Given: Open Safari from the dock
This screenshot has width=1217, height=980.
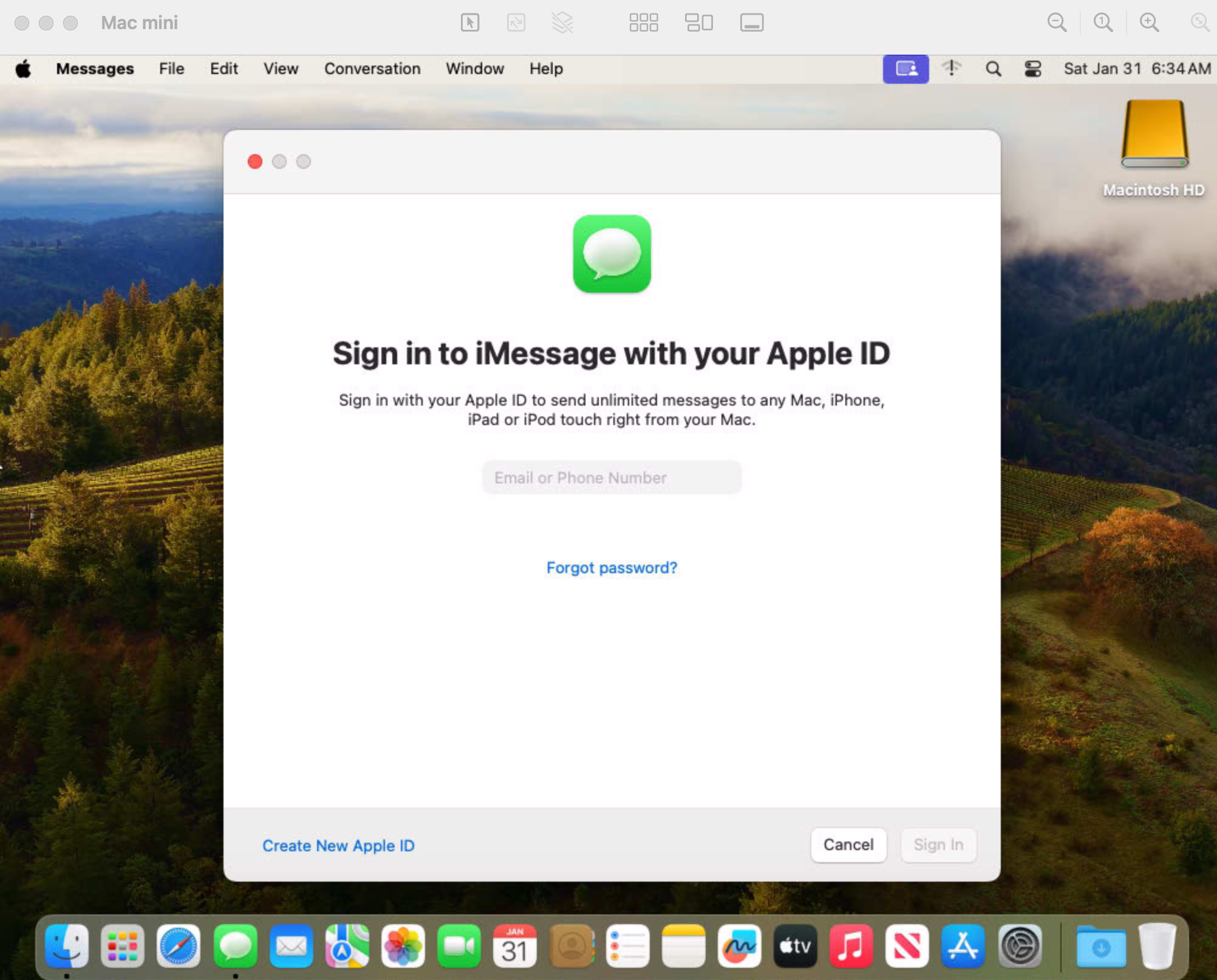Looking at the screenshot, I should click(179, 946).
